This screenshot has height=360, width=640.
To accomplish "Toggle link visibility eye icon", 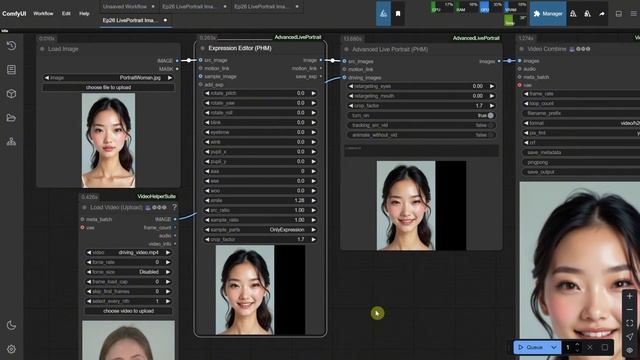I will point(629,350).
